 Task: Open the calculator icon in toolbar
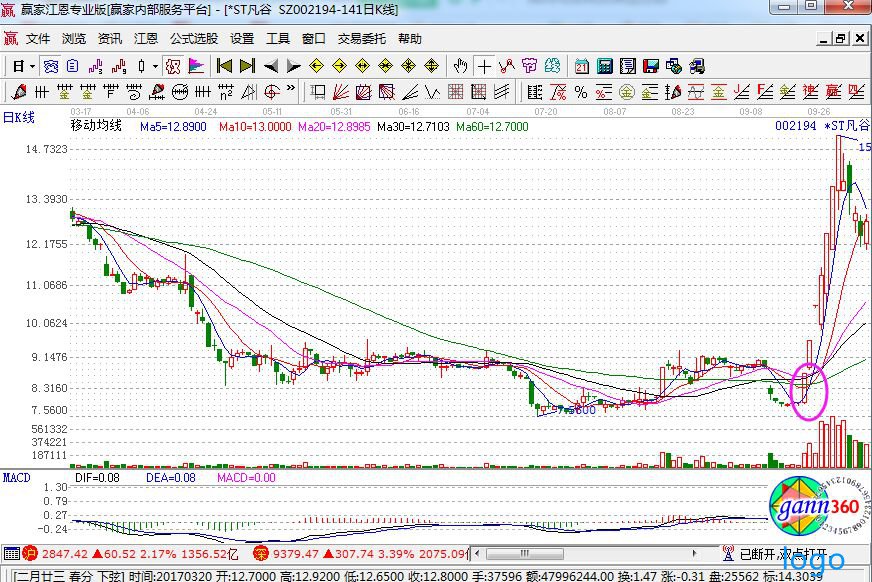pyautogui.click(x=604, y=66)
